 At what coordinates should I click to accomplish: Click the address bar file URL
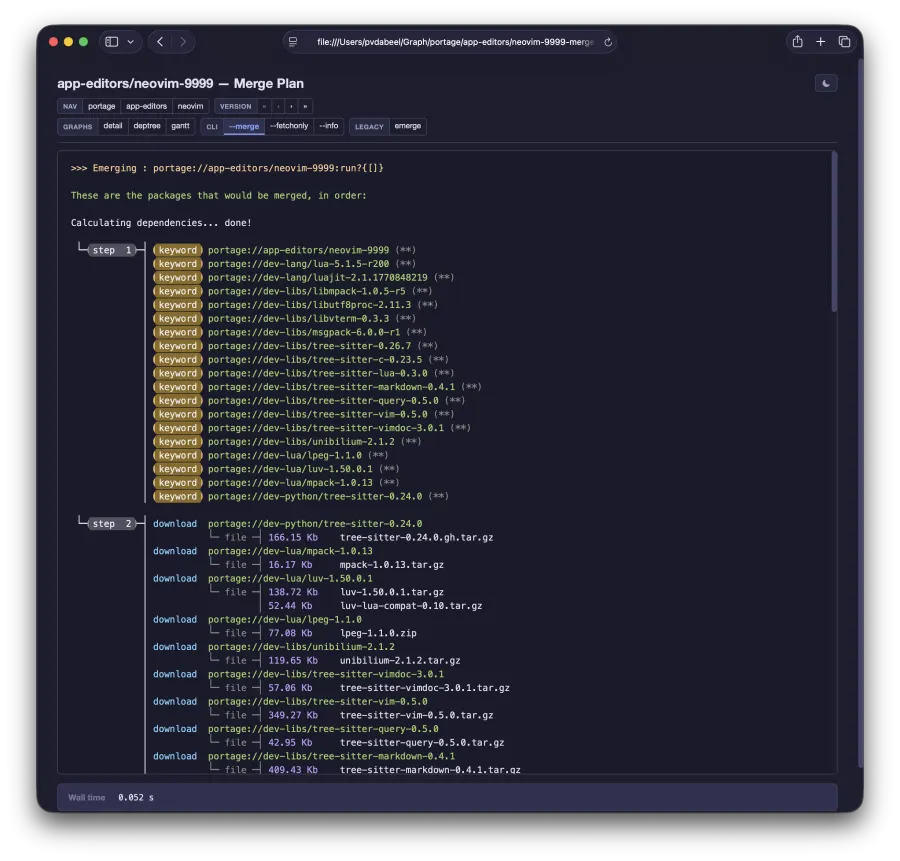pyautogui.click(x=455, y=42)
